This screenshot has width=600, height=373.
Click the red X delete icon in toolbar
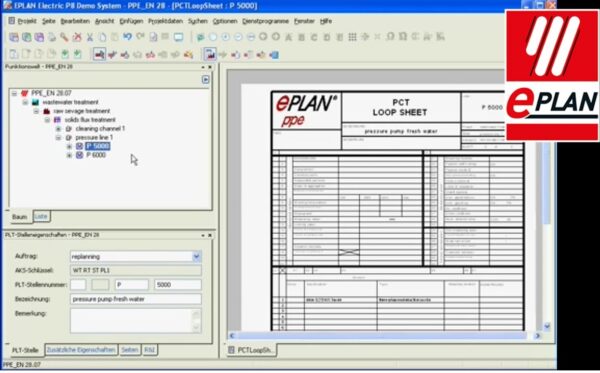pyautogui.click(x=77, y=37)
